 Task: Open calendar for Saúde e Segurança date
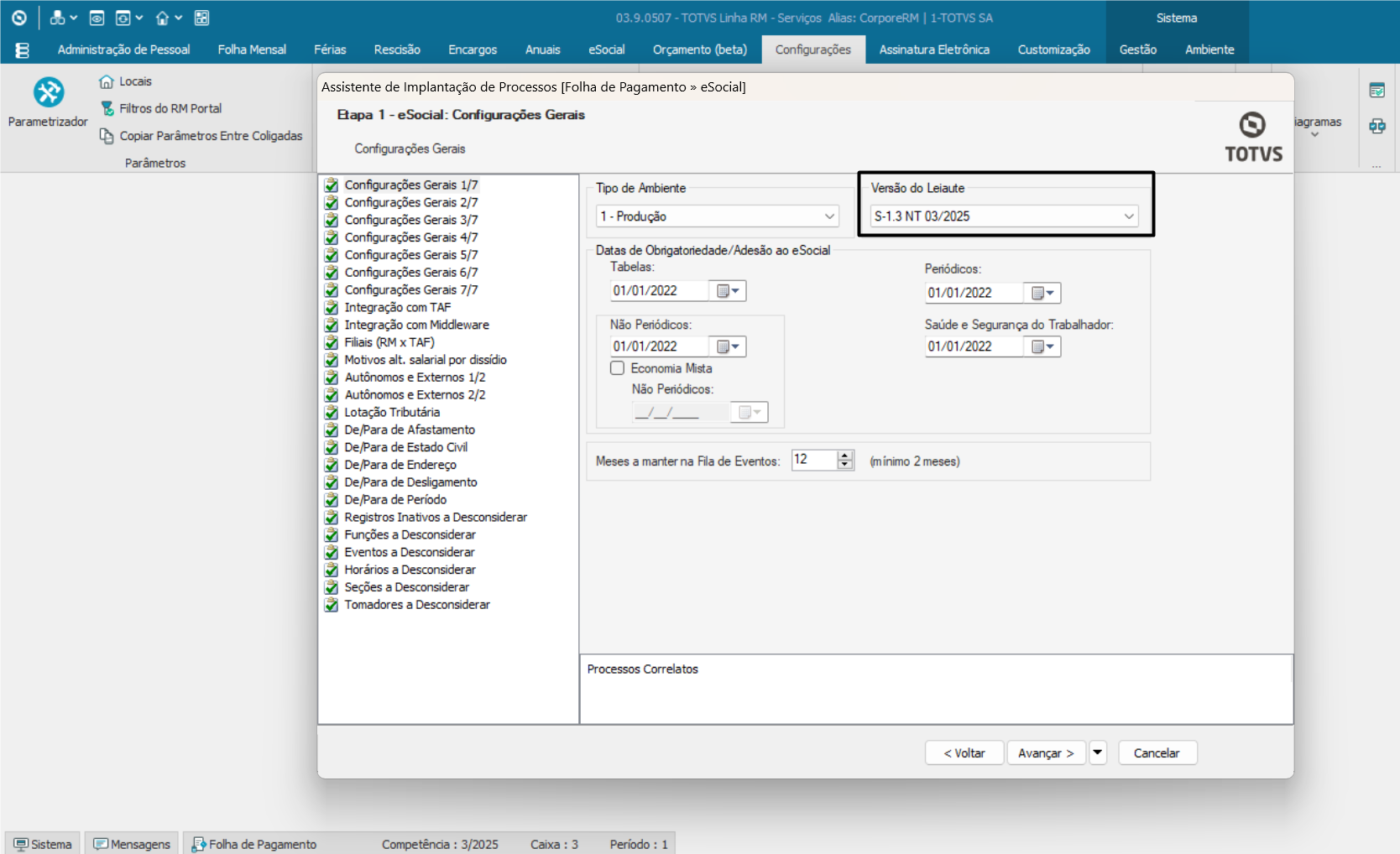1042,346
